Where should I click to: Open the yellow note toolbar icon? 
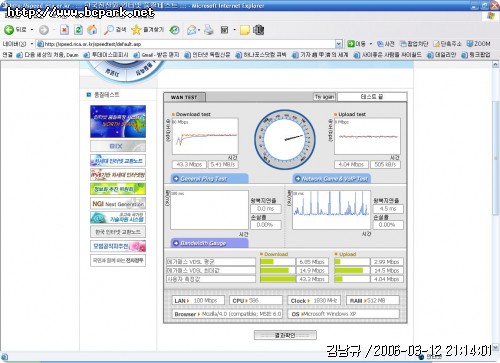point(245,30)
